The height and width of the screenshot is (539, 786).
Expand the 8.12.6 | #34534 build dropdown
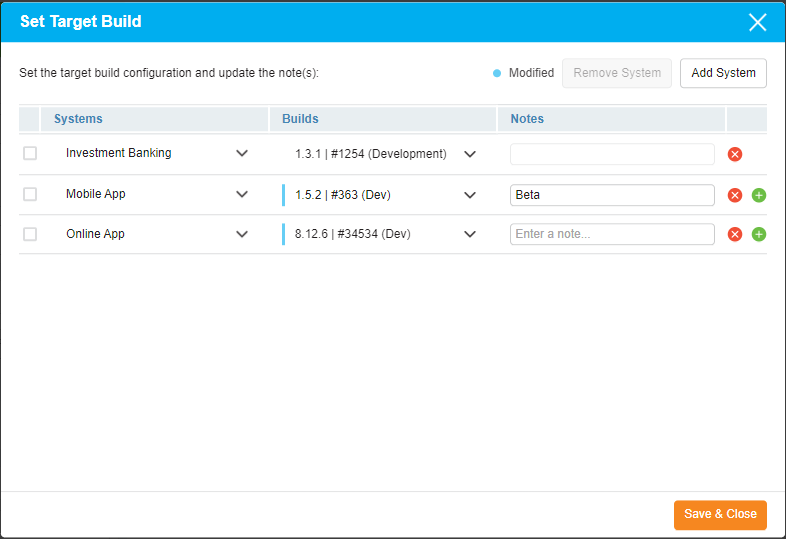point(470,234)
